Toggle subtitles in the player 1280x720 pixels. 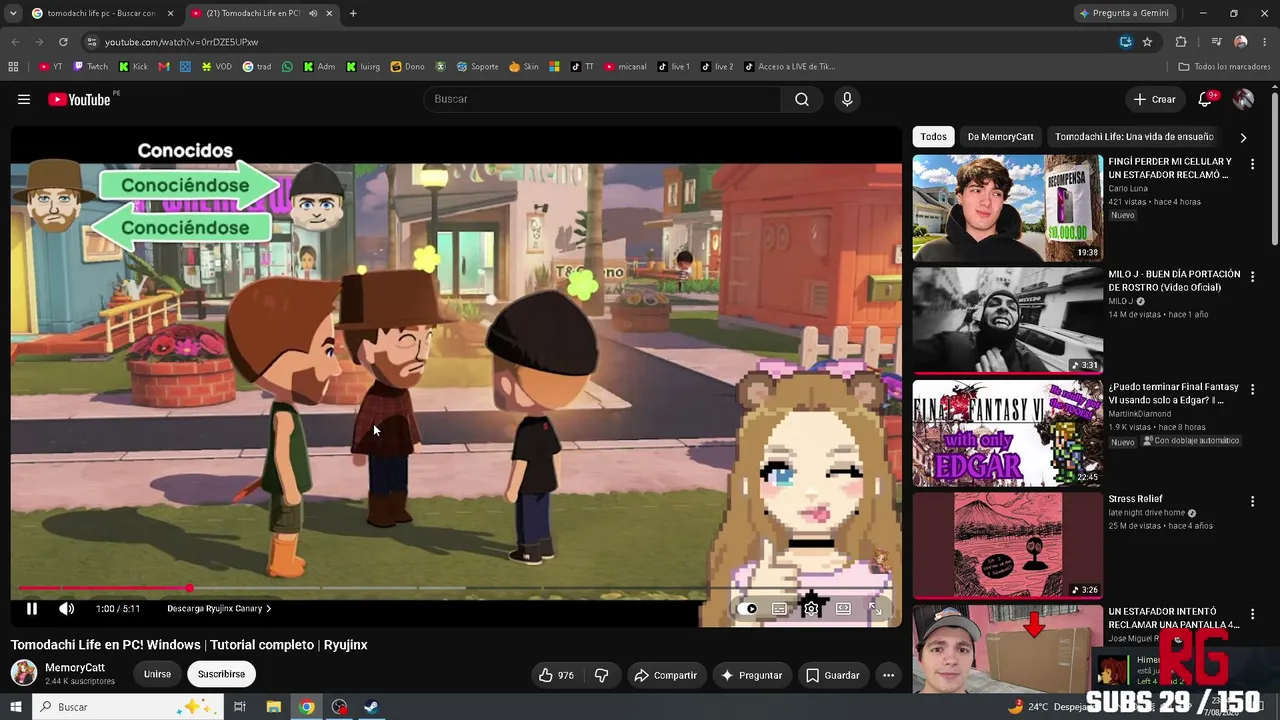coord(779,608)
